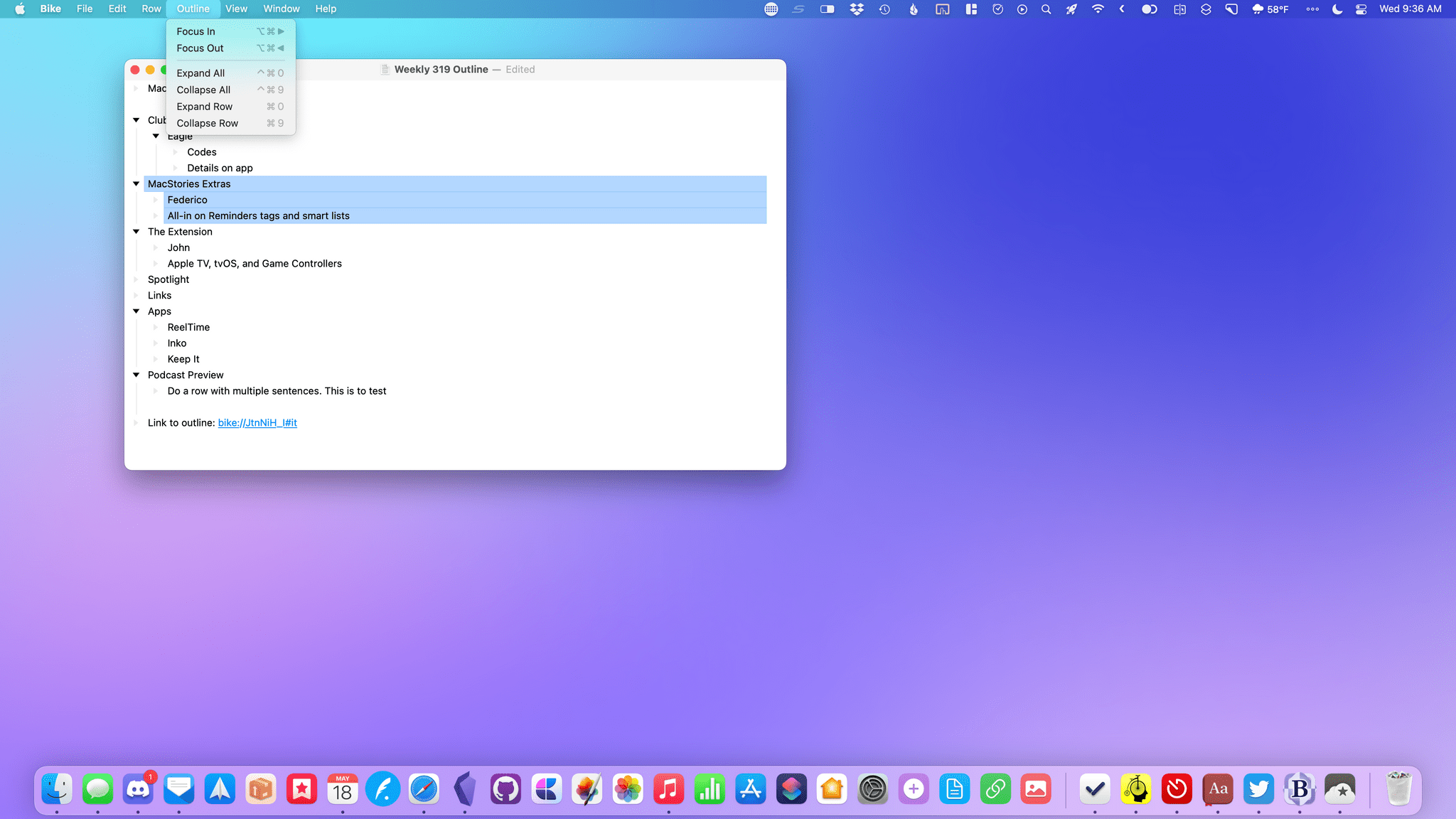
Task: Toggle Focus with the moon icon
Action: point(1337,9)
